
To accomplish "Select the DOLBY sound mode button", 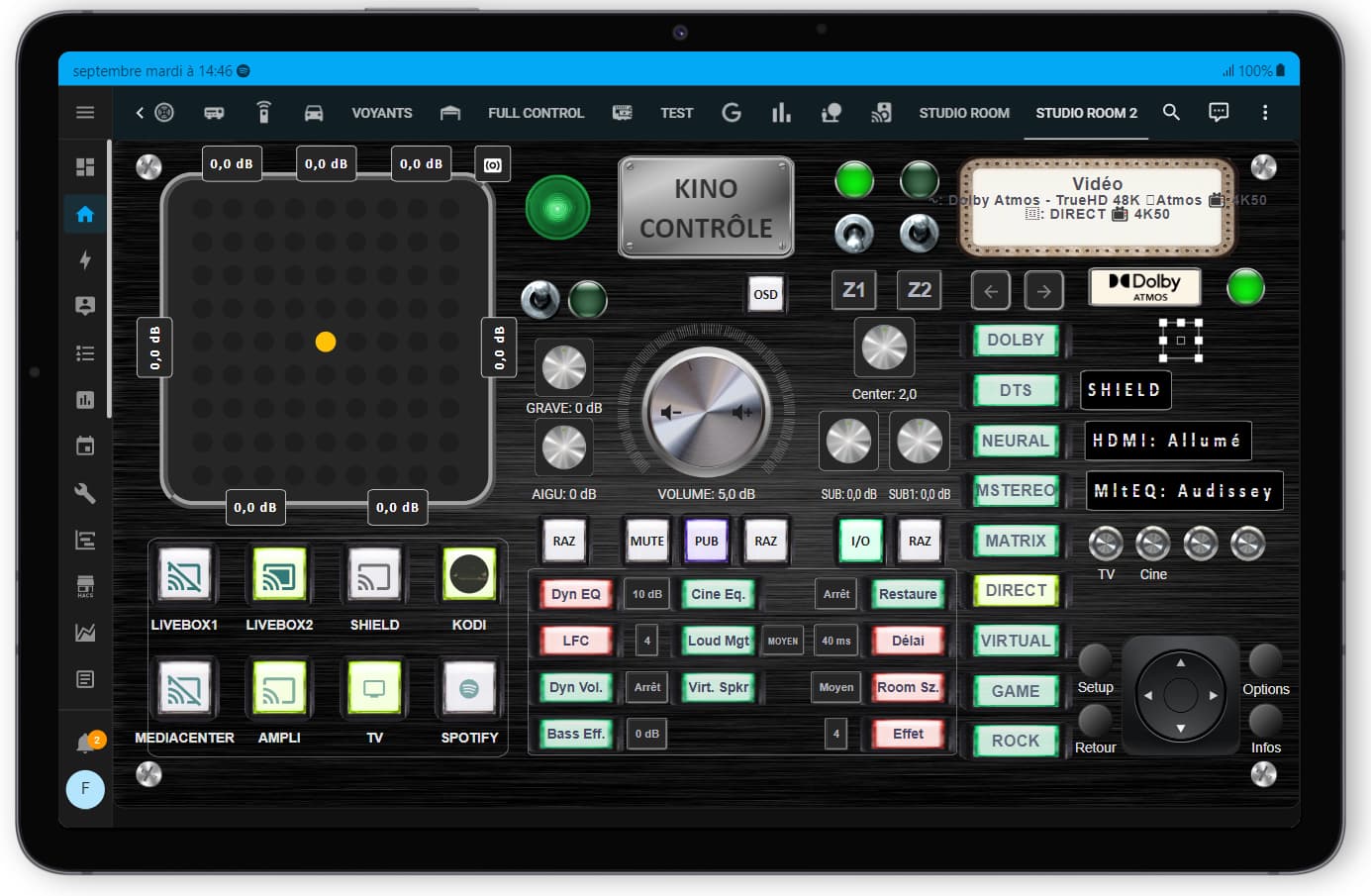I will click(x=1016, y=340).
